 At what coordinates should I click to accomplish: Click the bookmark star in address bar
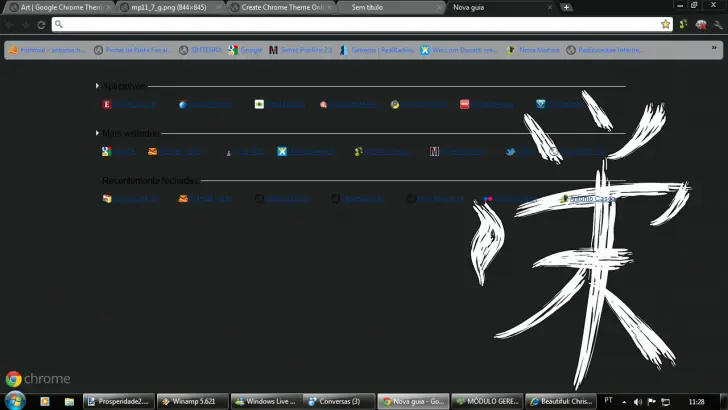coord(665,24)
